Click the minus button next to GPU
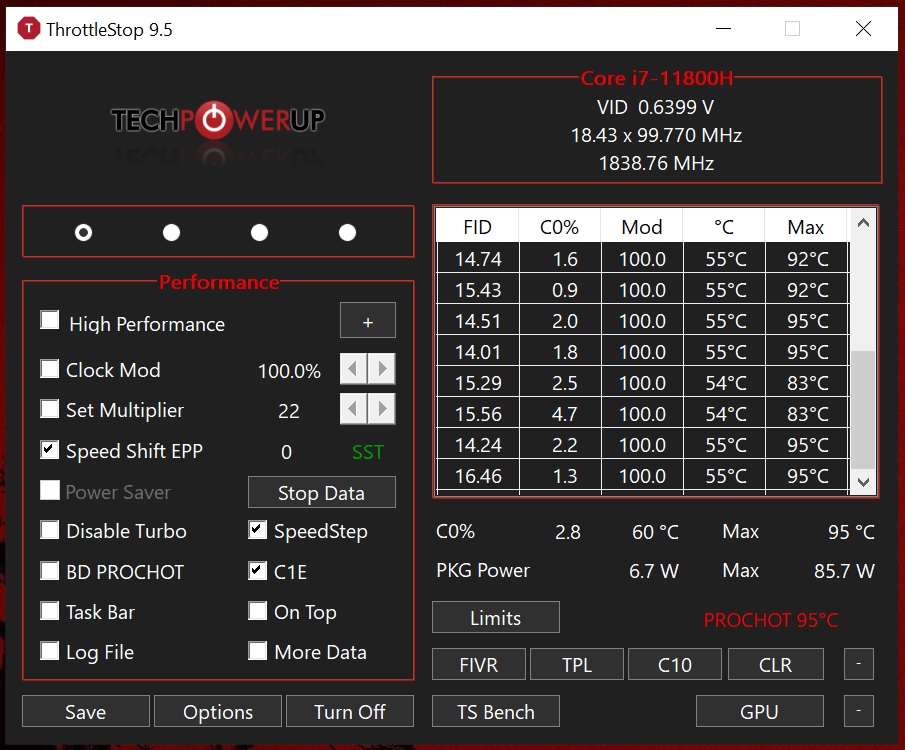 pyautogui.click(x=859, y=711)
